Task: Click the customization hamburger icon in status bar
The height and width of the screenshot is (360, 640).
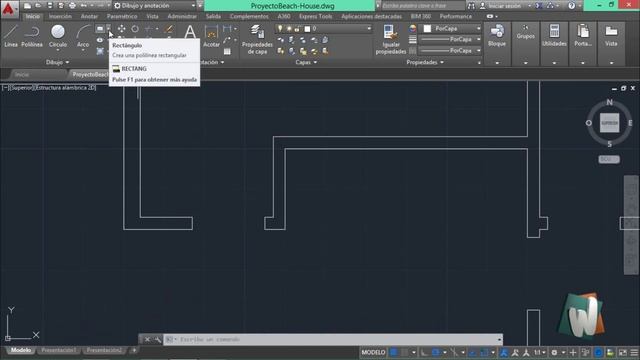Action: pyautogui.click(x=634, y=352)
